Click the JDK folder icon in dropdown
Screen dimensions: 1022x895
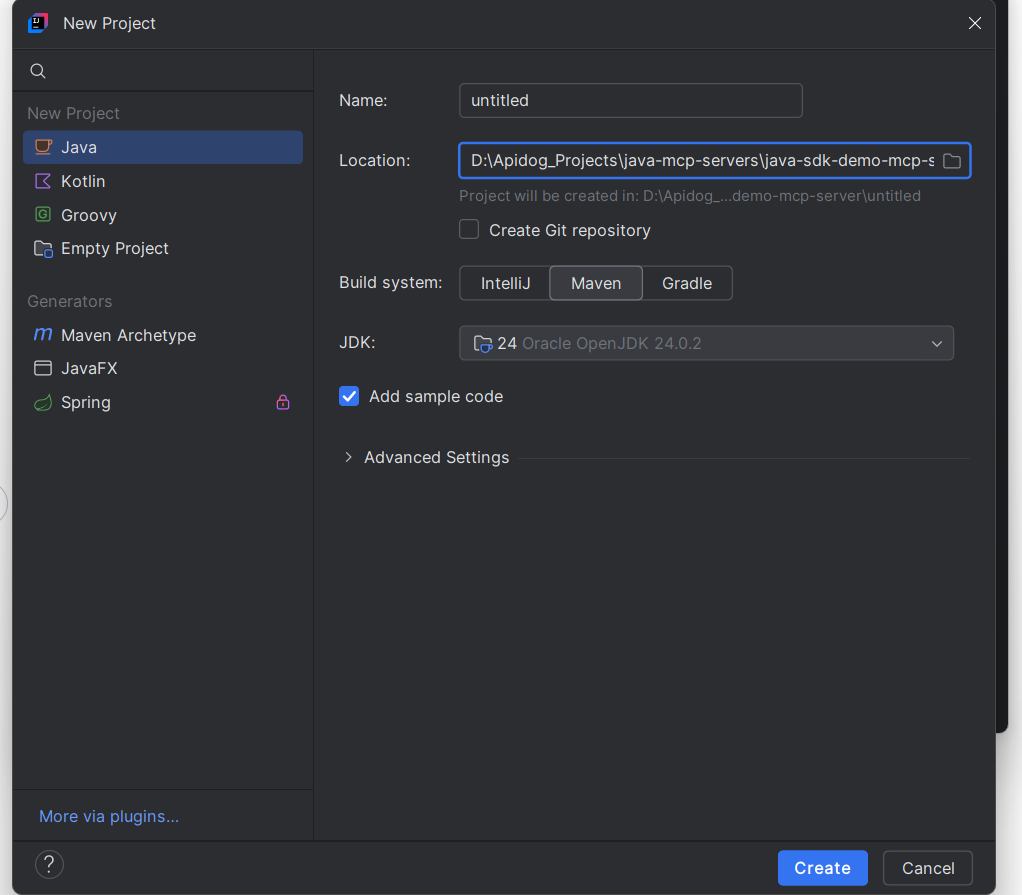tap(482, 344)
